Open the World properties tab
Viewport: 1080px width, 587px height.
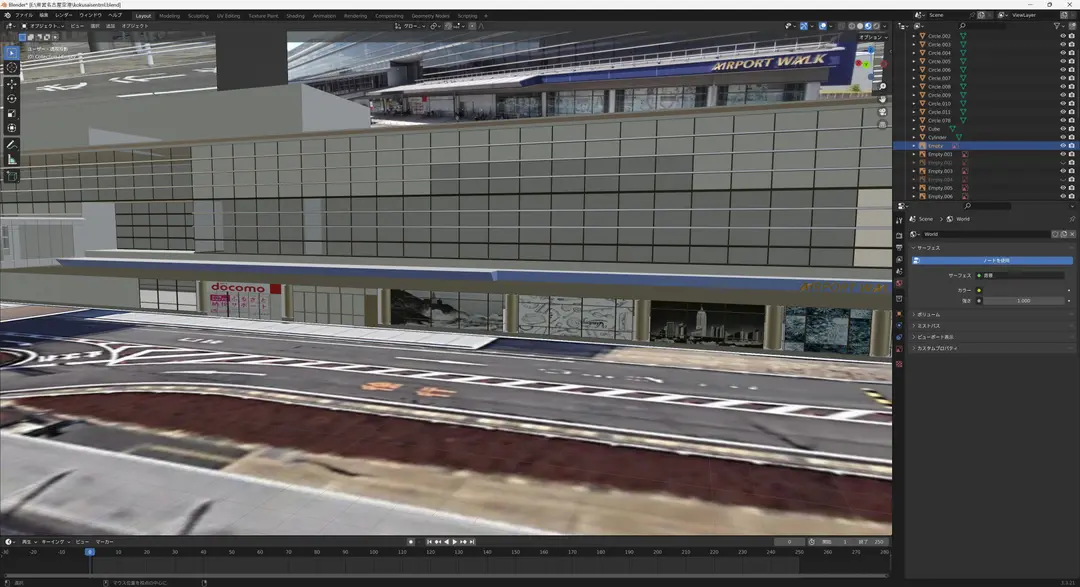[899, 283]
